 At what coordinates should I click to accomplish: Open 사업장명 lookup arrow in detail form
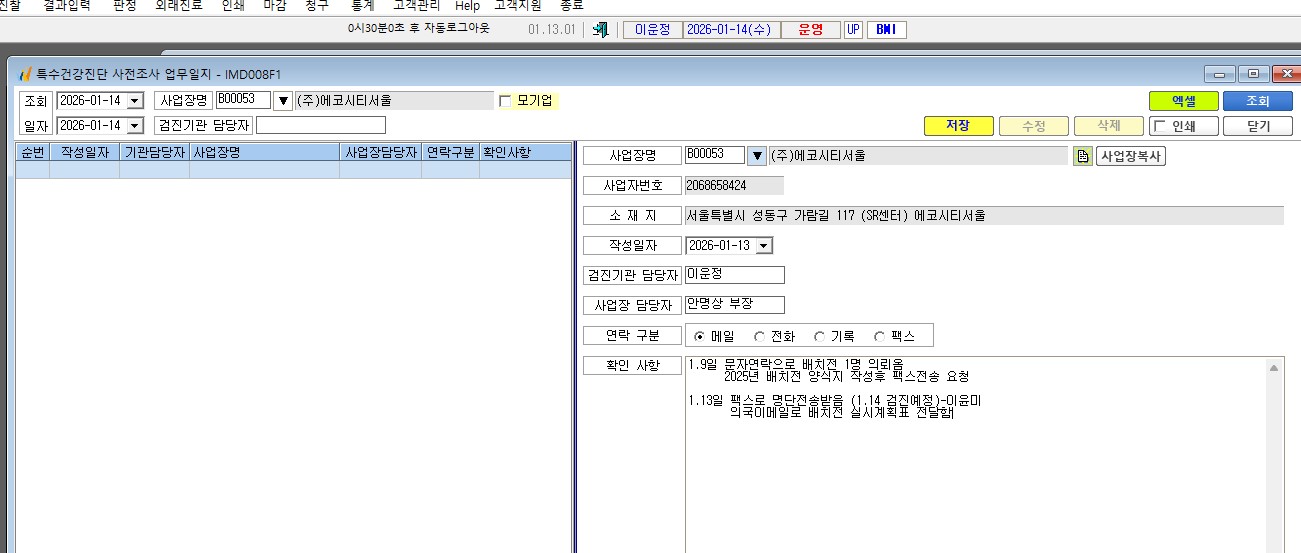pyautogui.click(x=757, y=156)
